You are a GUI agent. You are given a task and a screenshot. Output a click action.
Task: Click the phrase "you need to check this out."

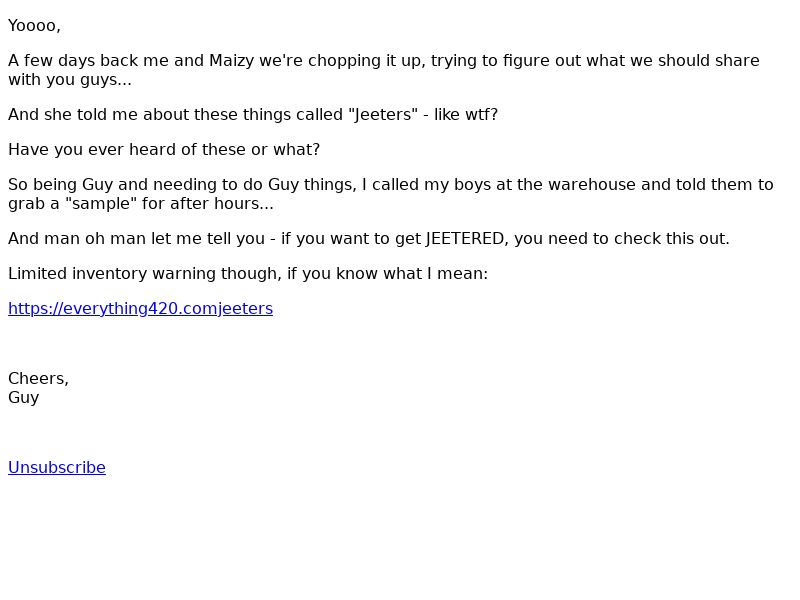click(x=622, y=238)
